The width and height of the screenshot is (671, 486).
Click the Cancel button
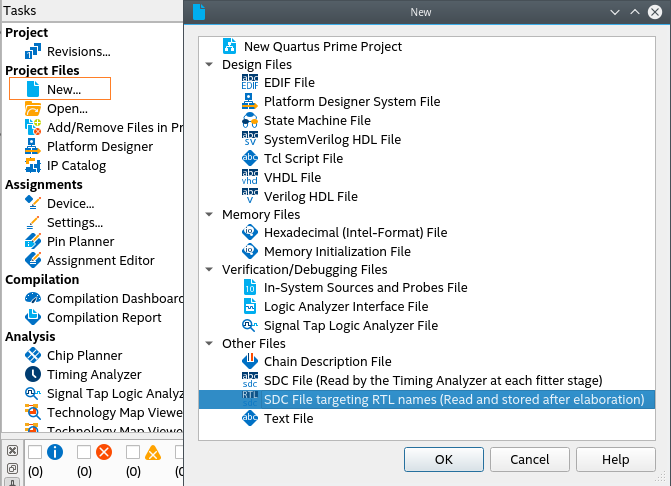(529, 459)
